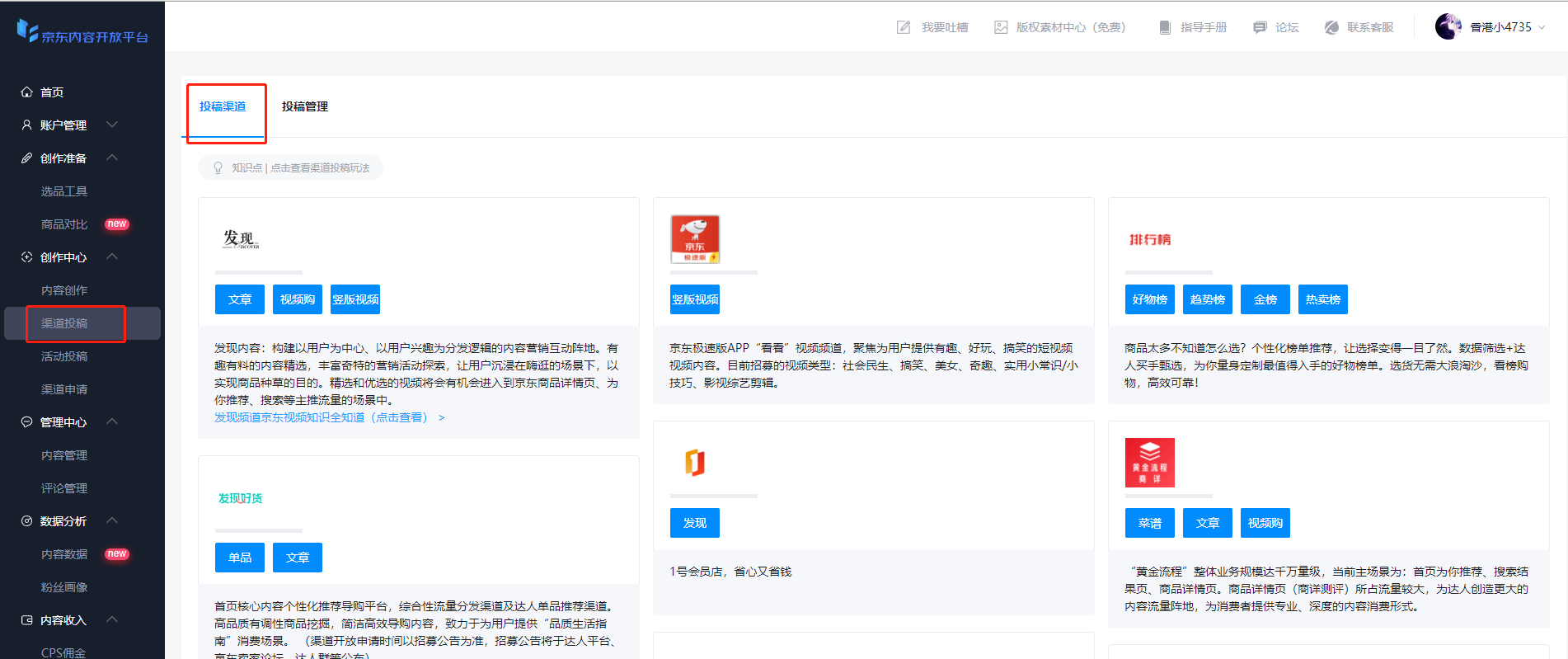
Task: Open the 发现频道京东视频知识全知道 link
Action: click(330, 417)
